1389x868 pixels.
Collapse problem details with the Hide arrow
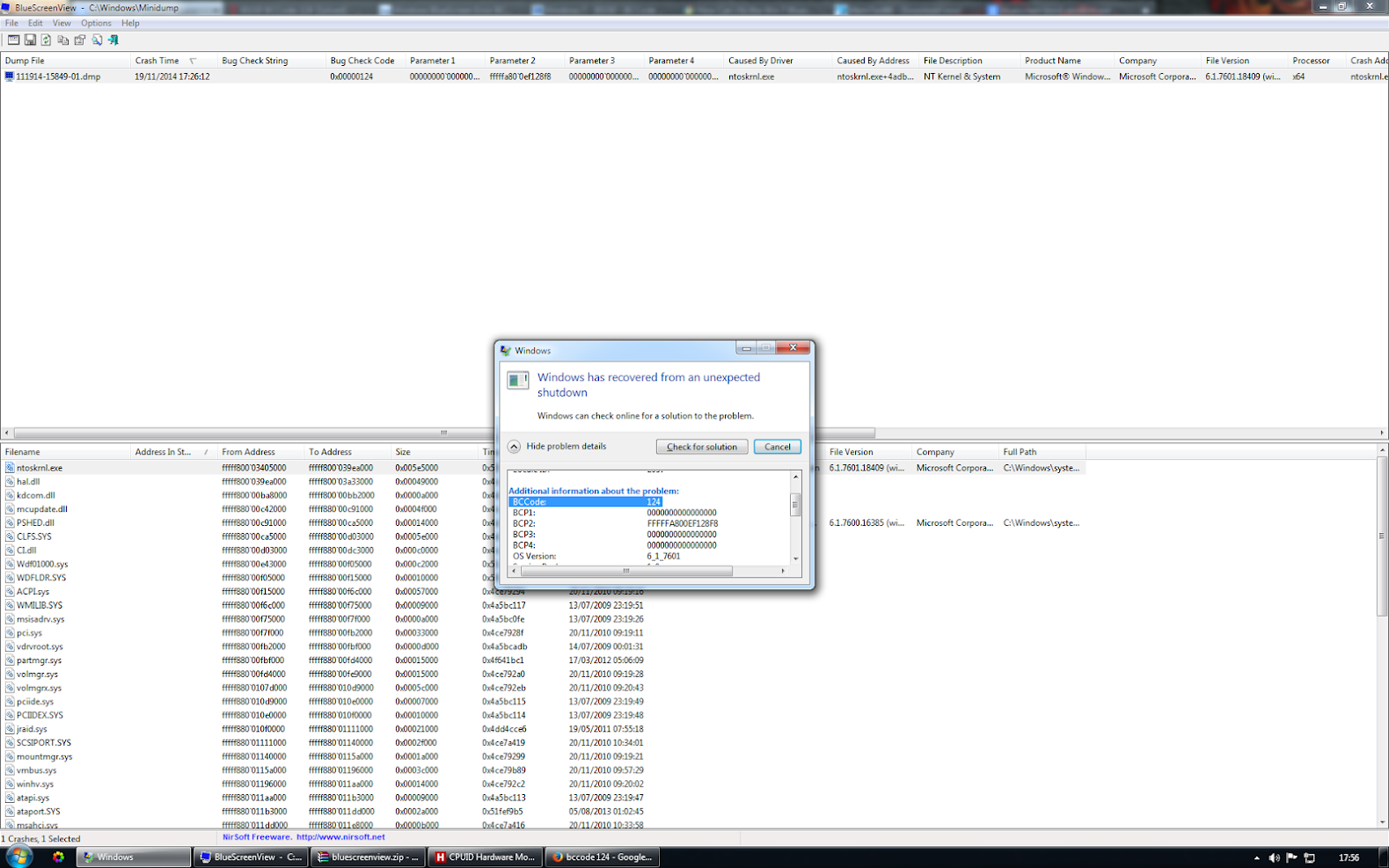(x=514, y=447)
